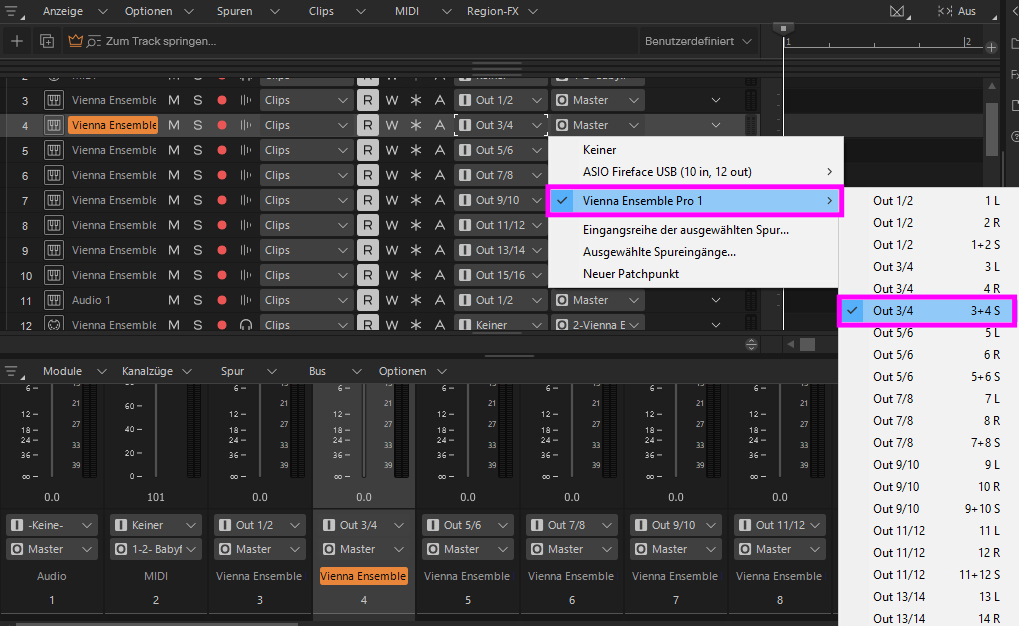Viewport: 1019px width, 626px height.
Task: Toggle automation read R on track 7
Action: point(368,200)
